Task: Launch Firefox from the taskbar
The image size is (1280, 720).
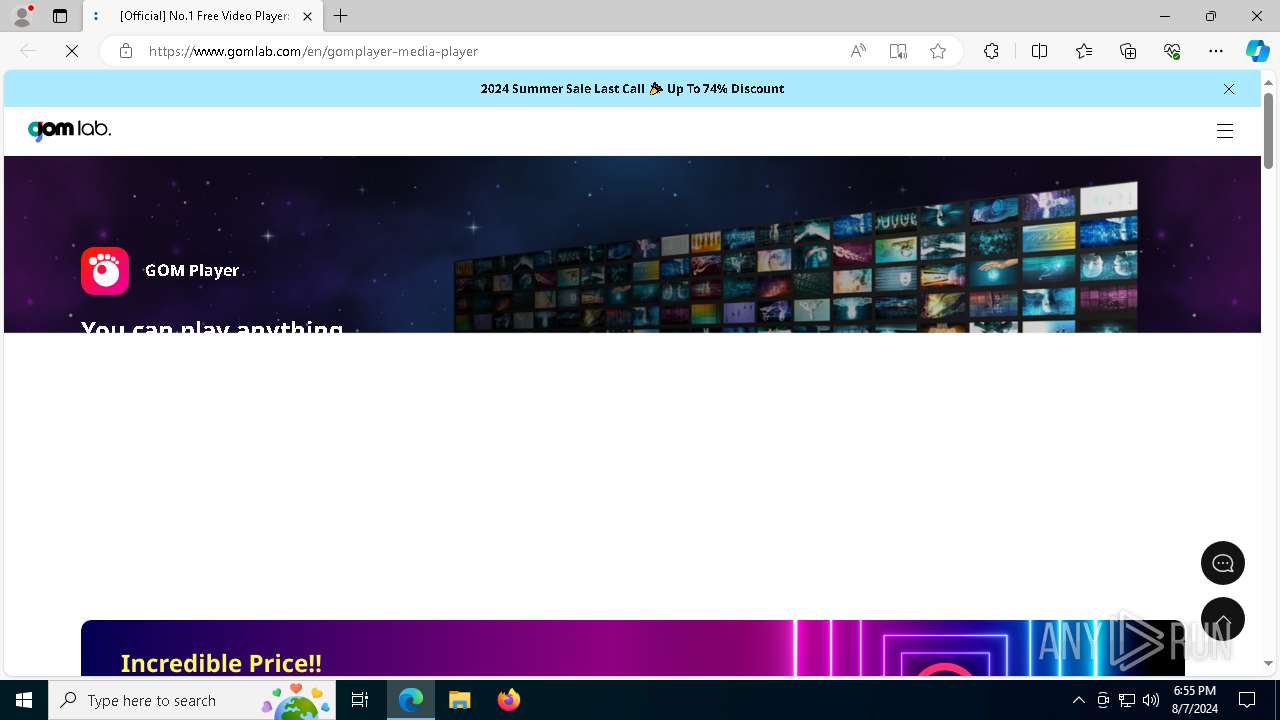Action: click(x=509, y=700)
